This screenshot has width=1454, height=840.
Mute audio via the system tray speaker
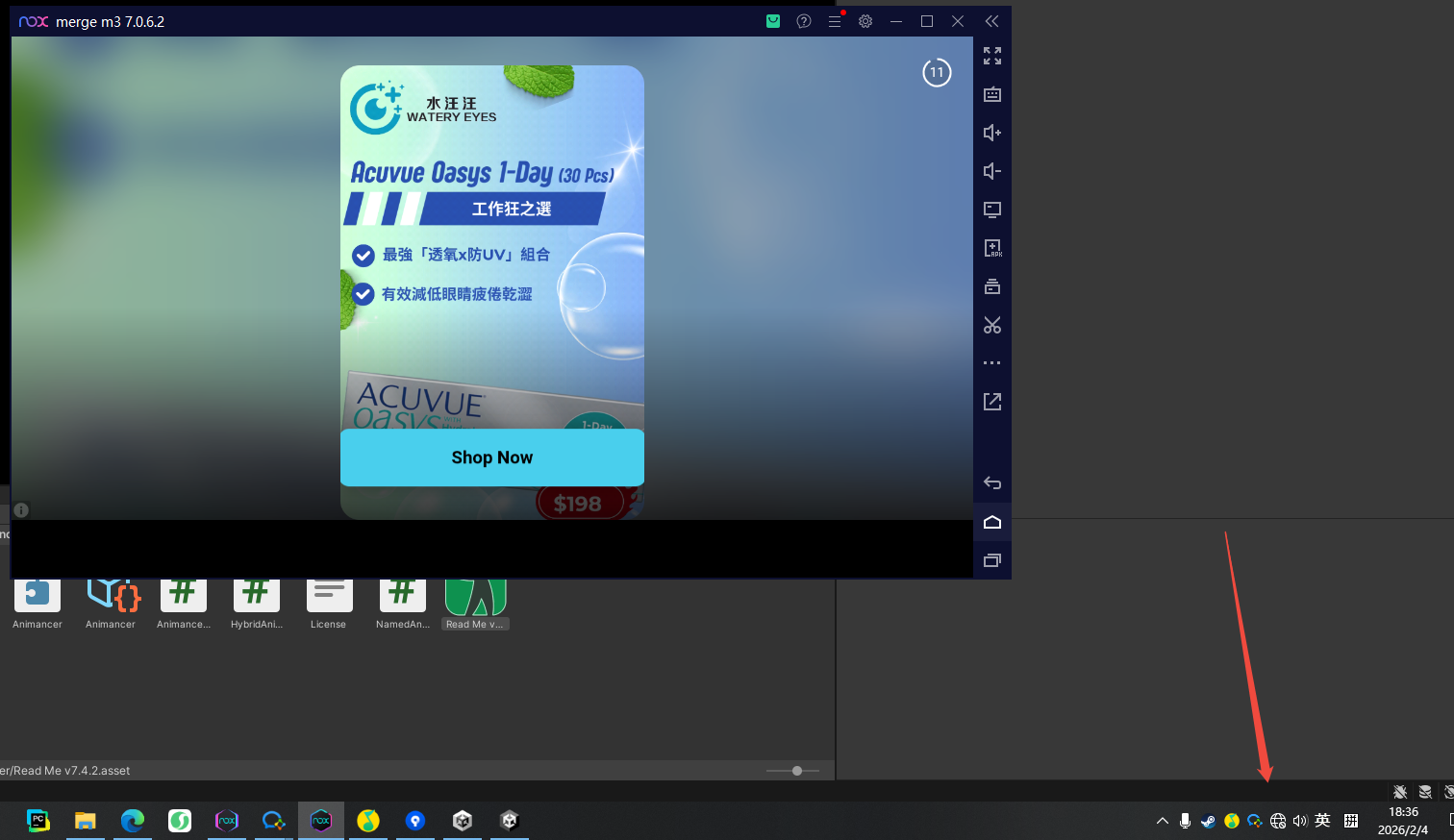(1300, 821)
